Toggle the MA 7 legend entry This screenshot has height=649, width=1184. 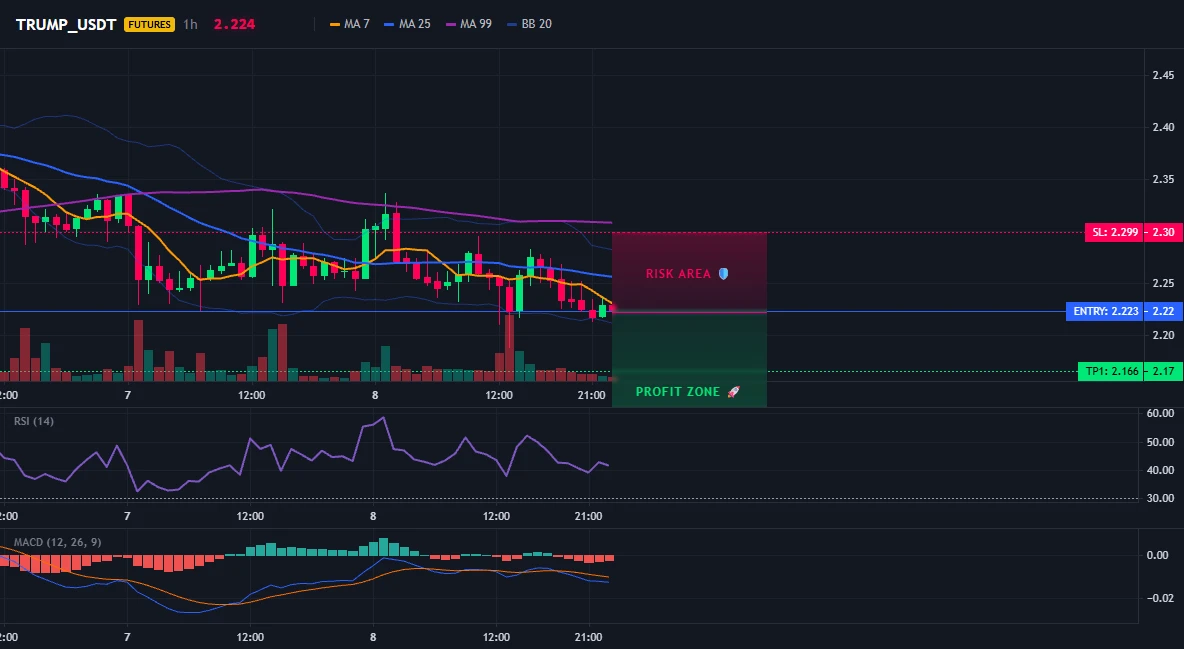tap(350, 24)
